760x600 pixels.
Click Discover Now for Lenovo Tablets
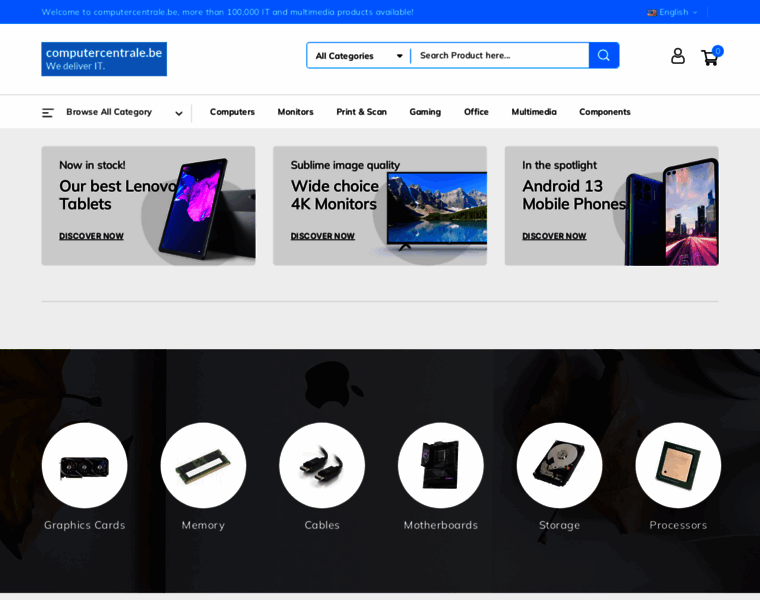91,236
